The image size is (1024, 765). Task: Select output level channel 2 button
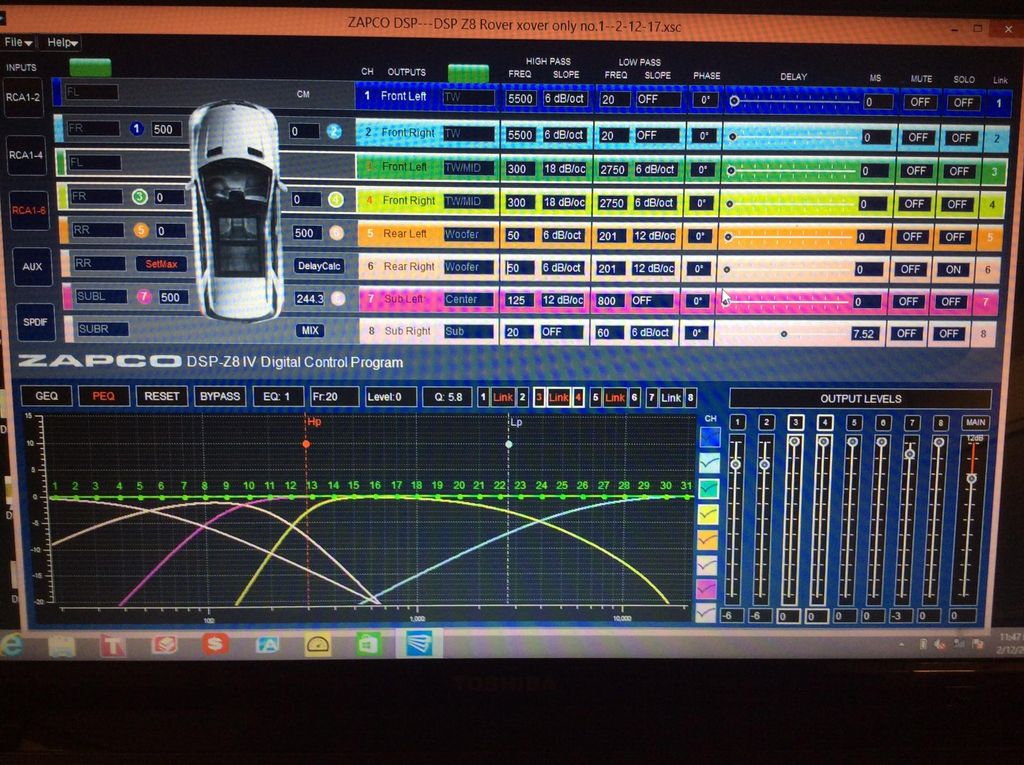point(766,422)
